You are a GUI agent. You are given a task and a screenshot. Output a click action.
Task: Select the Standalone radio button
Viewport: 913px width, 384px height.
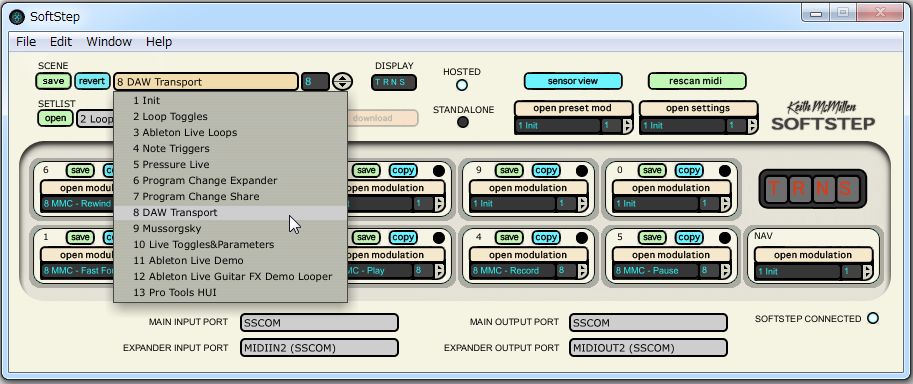(x=462, y=122)
